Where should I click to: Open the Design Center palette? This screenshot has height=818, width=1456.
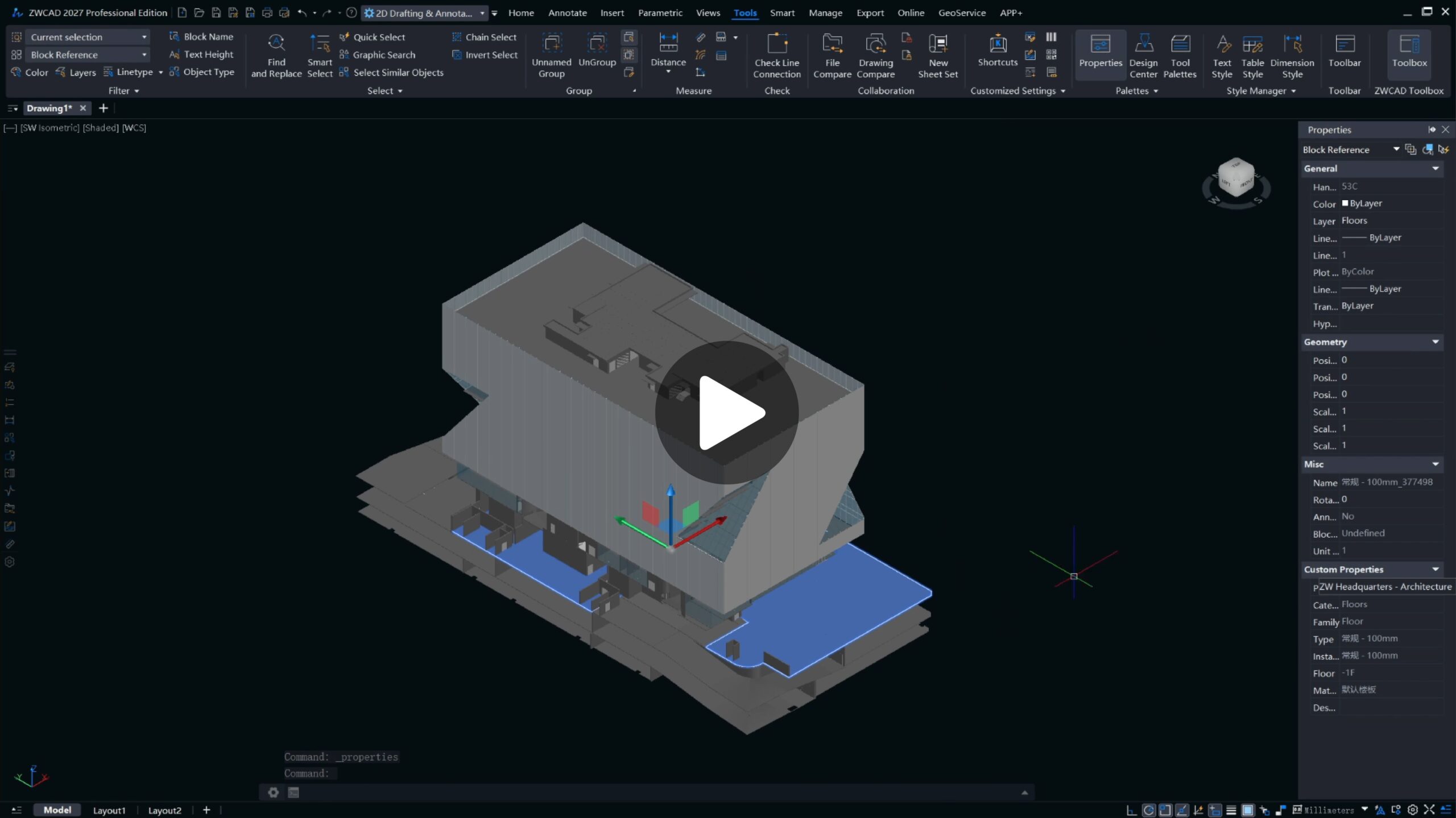point(1143,56)
